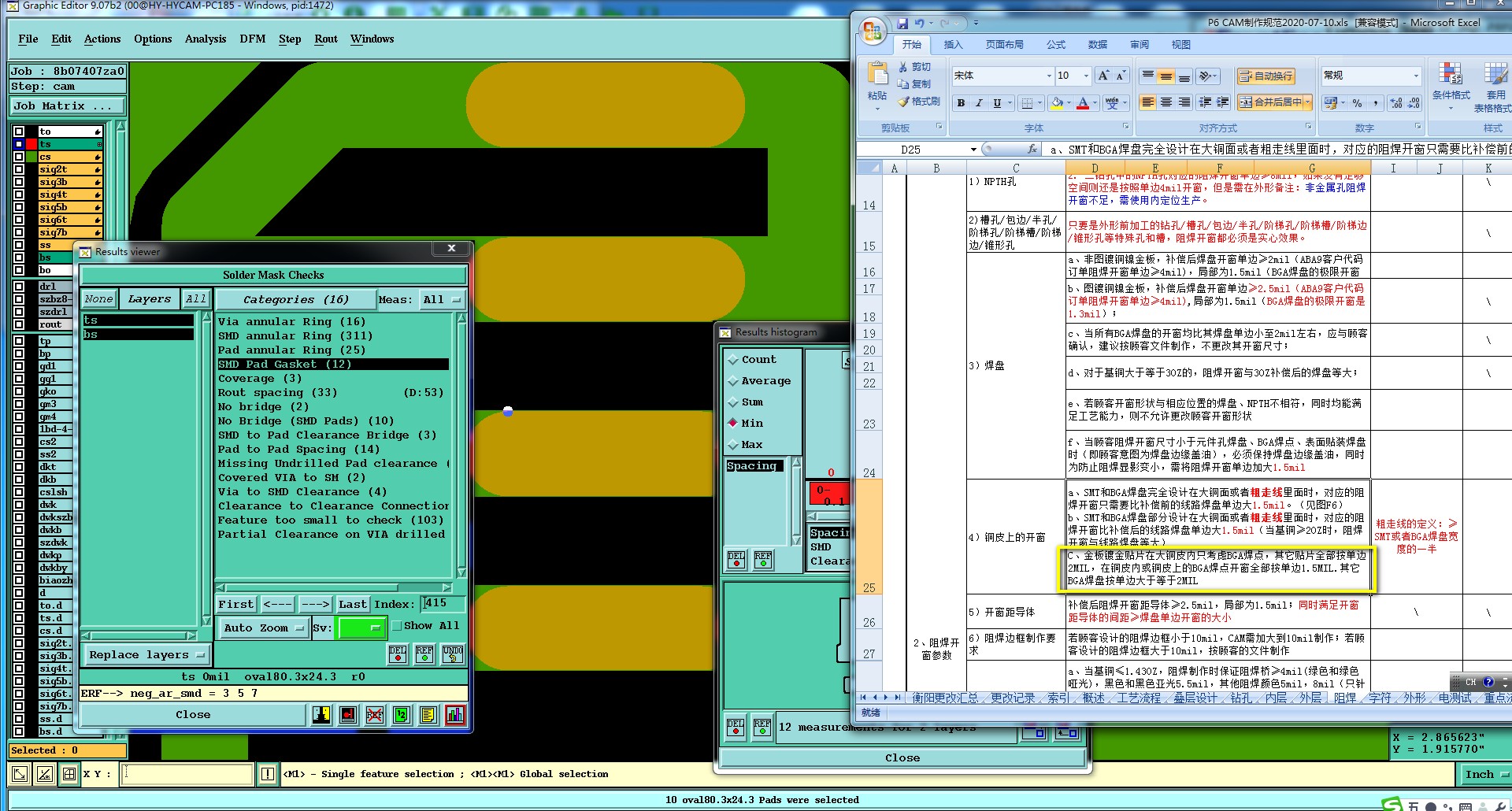1512x811 pixels.
Task: Click the crossed-out REF icon
Action: pyautogui.click(x=375, y=715)
